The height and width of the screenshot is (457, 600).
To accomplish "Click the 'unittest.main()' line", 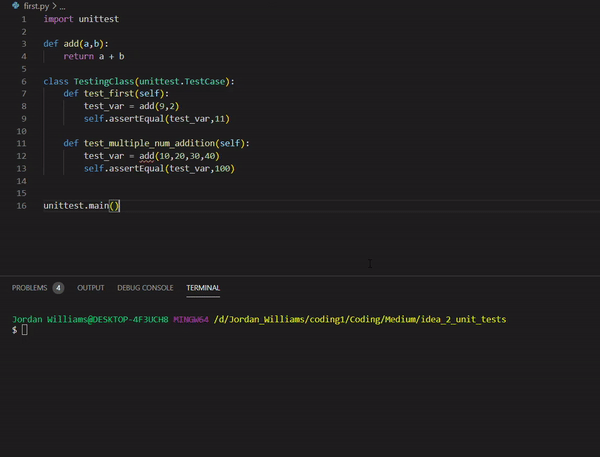I will point(82,206).
